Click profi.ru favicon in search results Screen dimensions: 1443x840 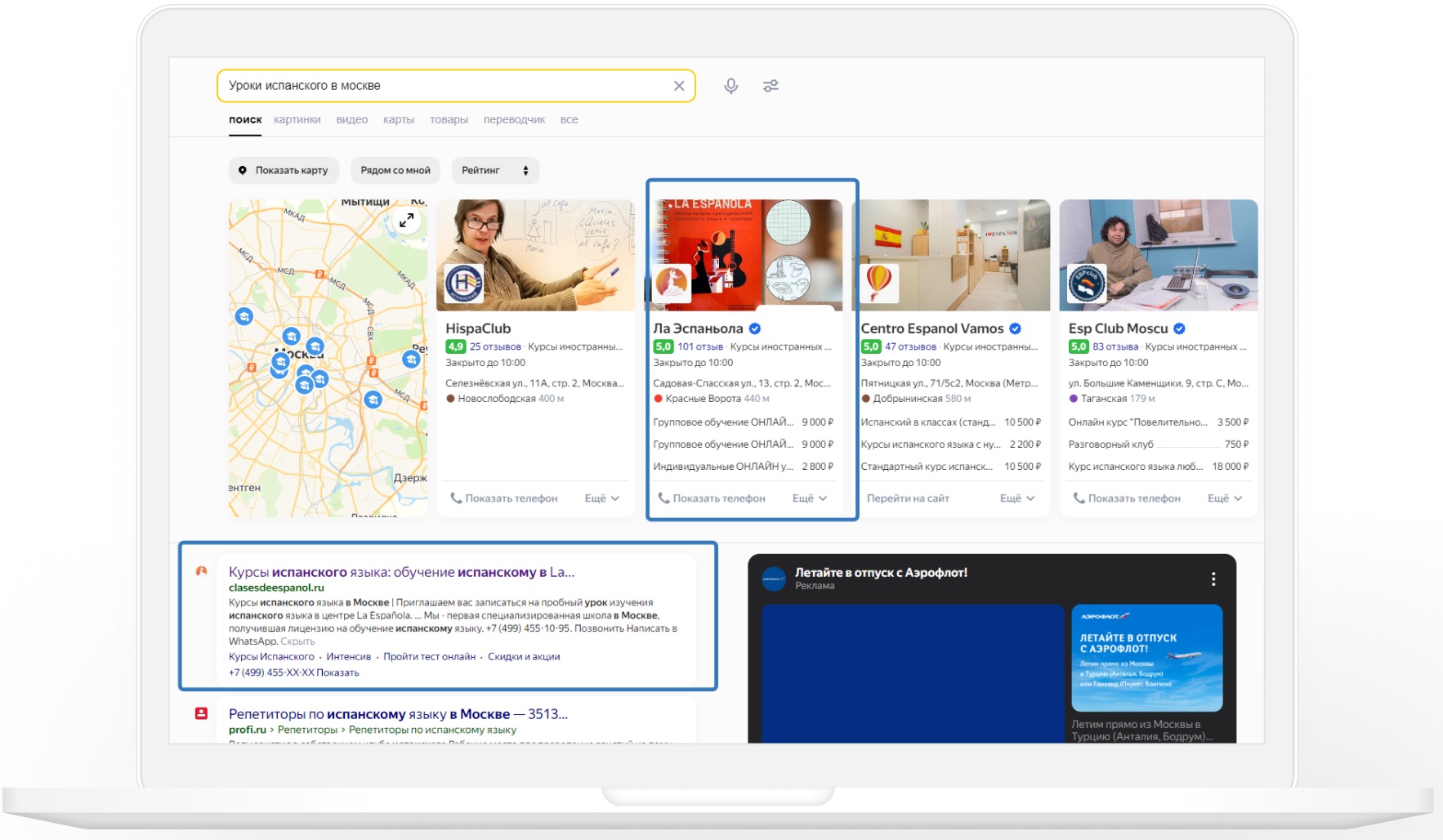click(201, 713)
